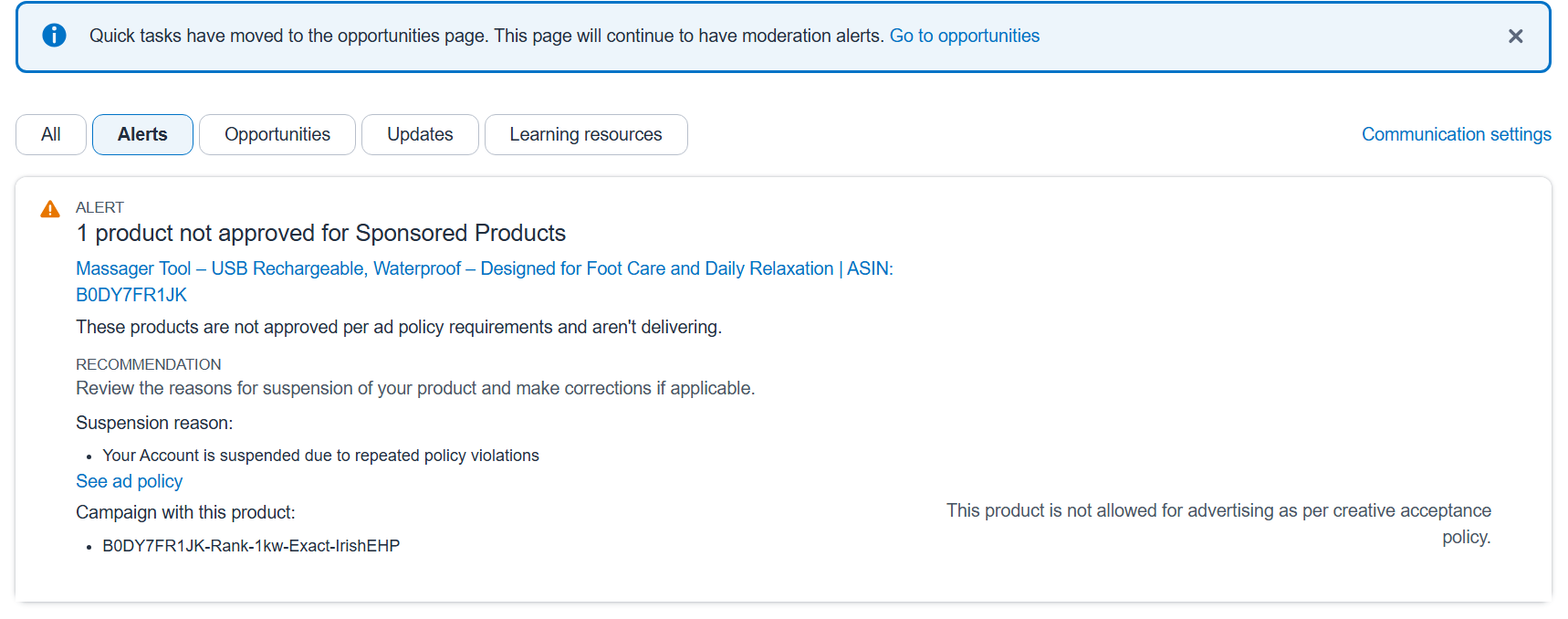Dismiss the quick tasks notification banner
Image resolution: width=1568 pixels, height=619 pixels.
click(x=1515, y=37)
